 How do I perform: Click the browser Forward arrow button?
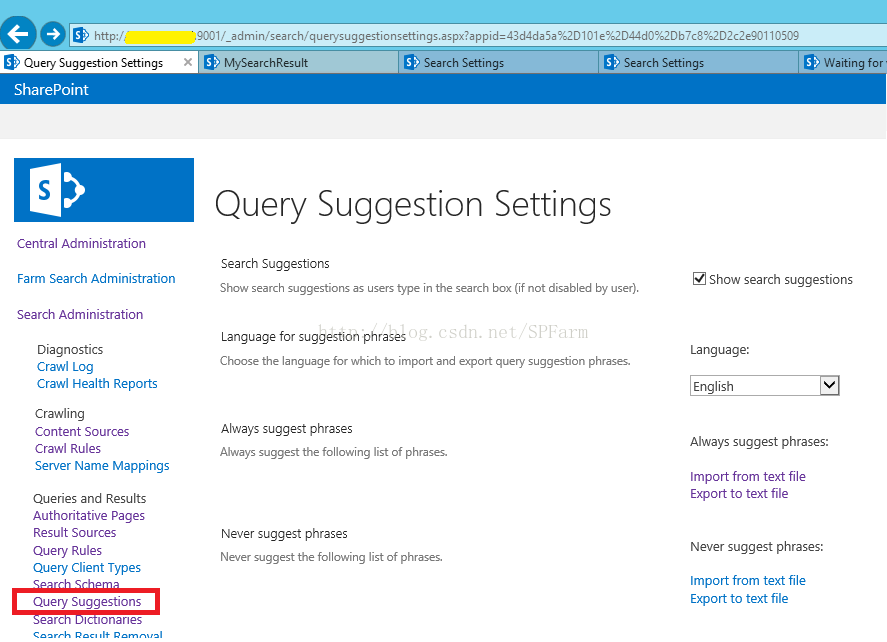(x=53, y=35)
